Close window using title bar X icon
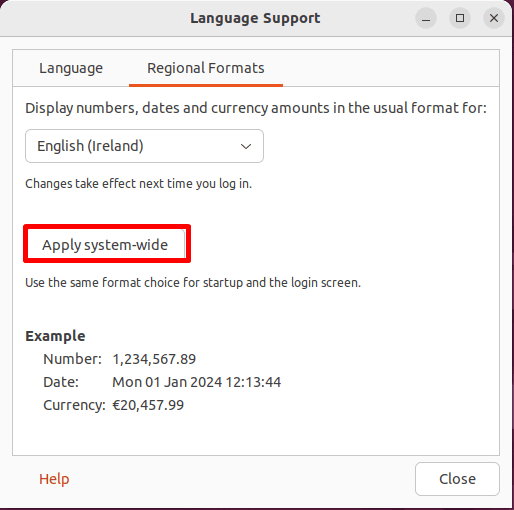514x510 pixels. click(x=494, y=18)
